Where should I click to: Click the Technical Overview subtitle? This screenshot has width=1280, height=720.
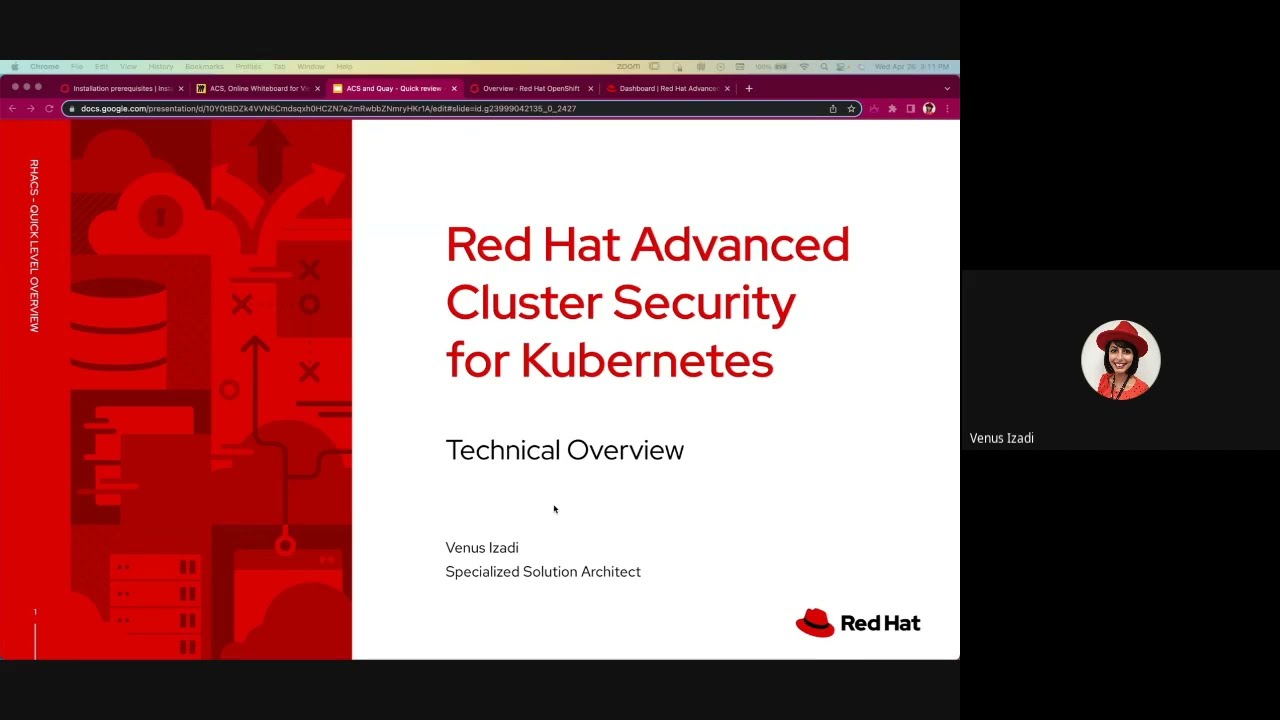[x=565, y=450]
